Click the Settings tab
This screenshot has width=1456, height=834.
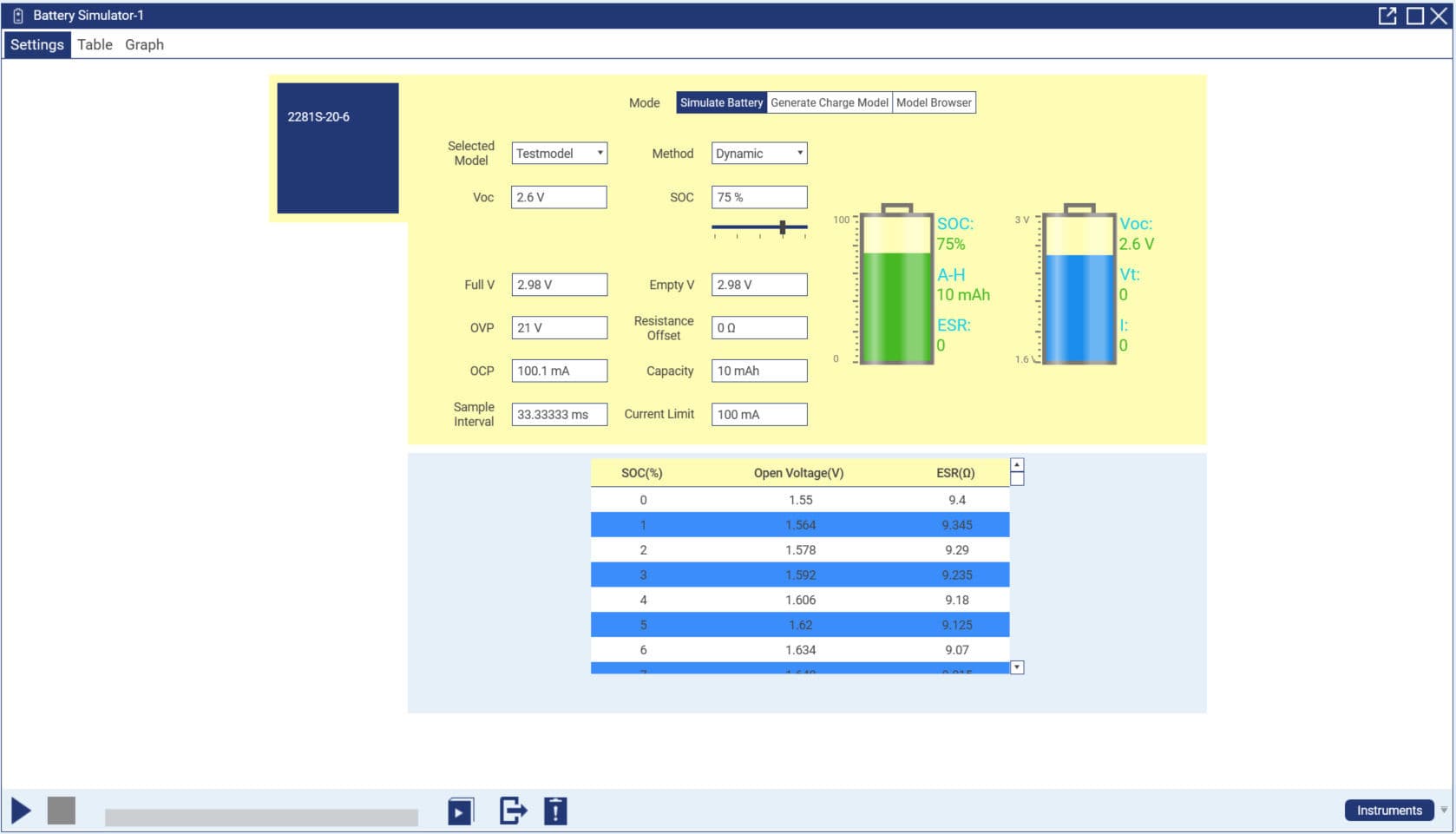tap(36, 44)
